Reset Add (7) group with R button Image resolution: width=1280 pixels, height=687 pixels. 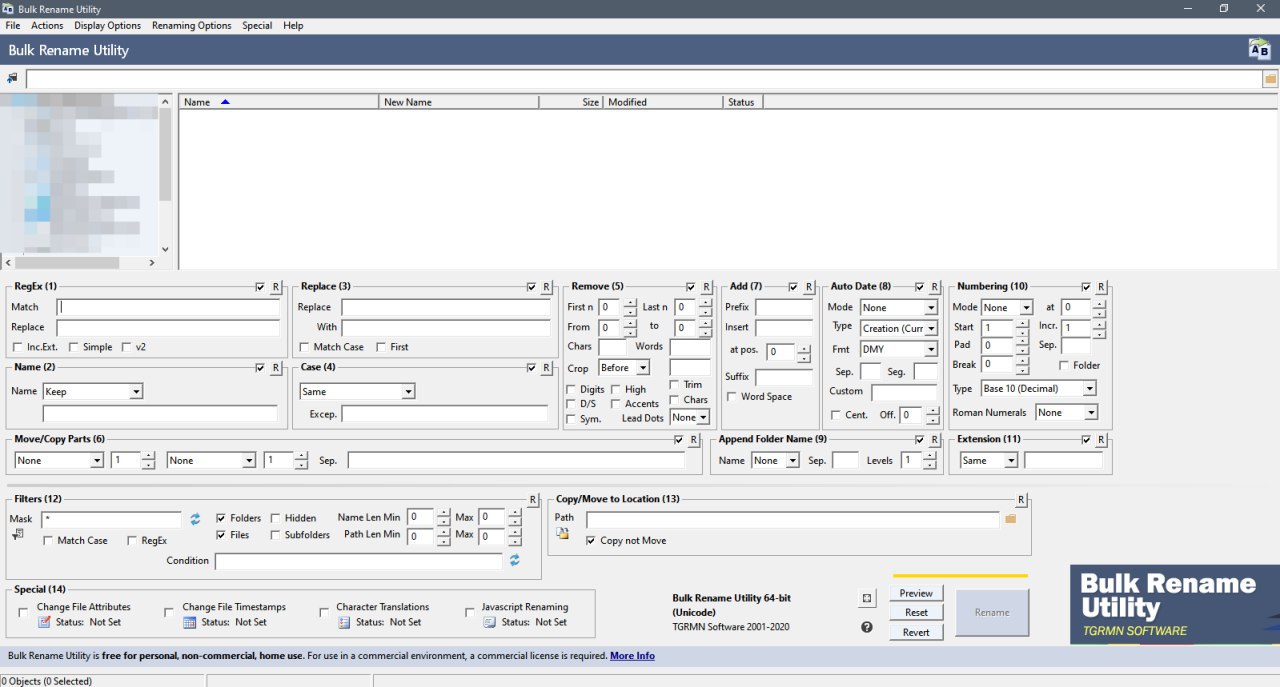[809, 287]
